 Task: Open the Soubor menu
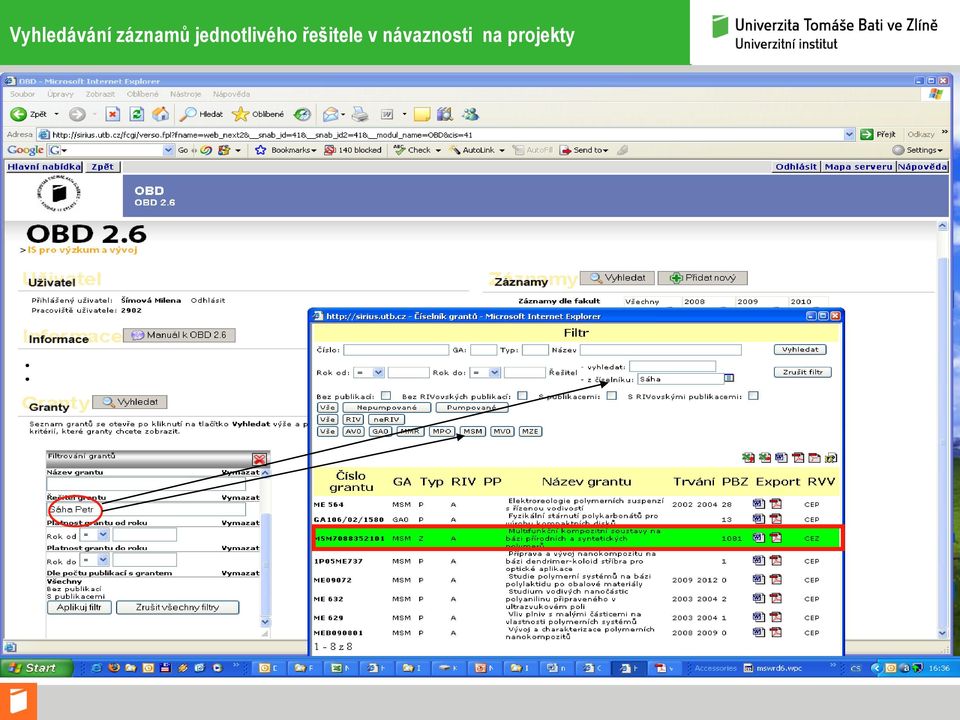point(22,94)
